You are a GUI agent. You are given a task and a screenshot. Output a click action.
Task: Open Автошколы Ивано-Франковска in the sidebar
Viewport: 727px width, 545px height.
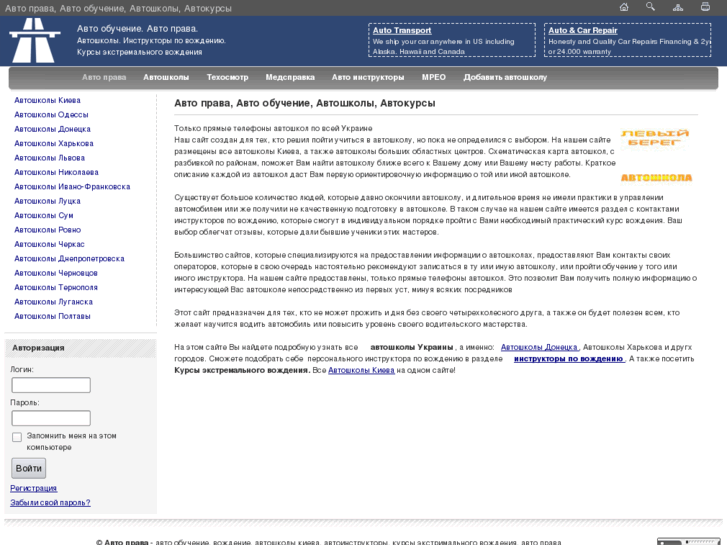coord(72,186)
